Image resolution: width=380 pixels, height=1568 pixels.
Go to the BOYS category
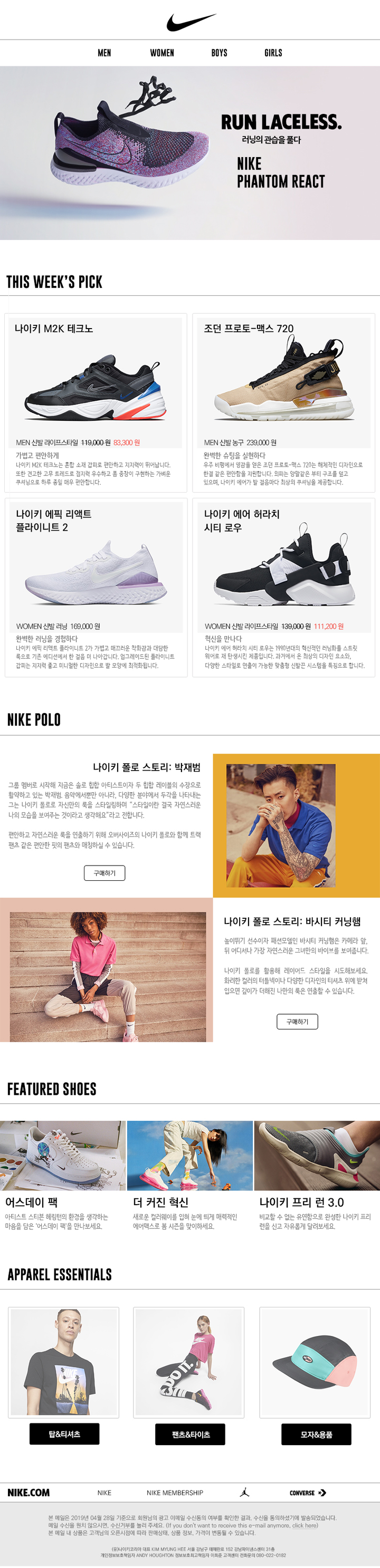click(x=219, y=53)
